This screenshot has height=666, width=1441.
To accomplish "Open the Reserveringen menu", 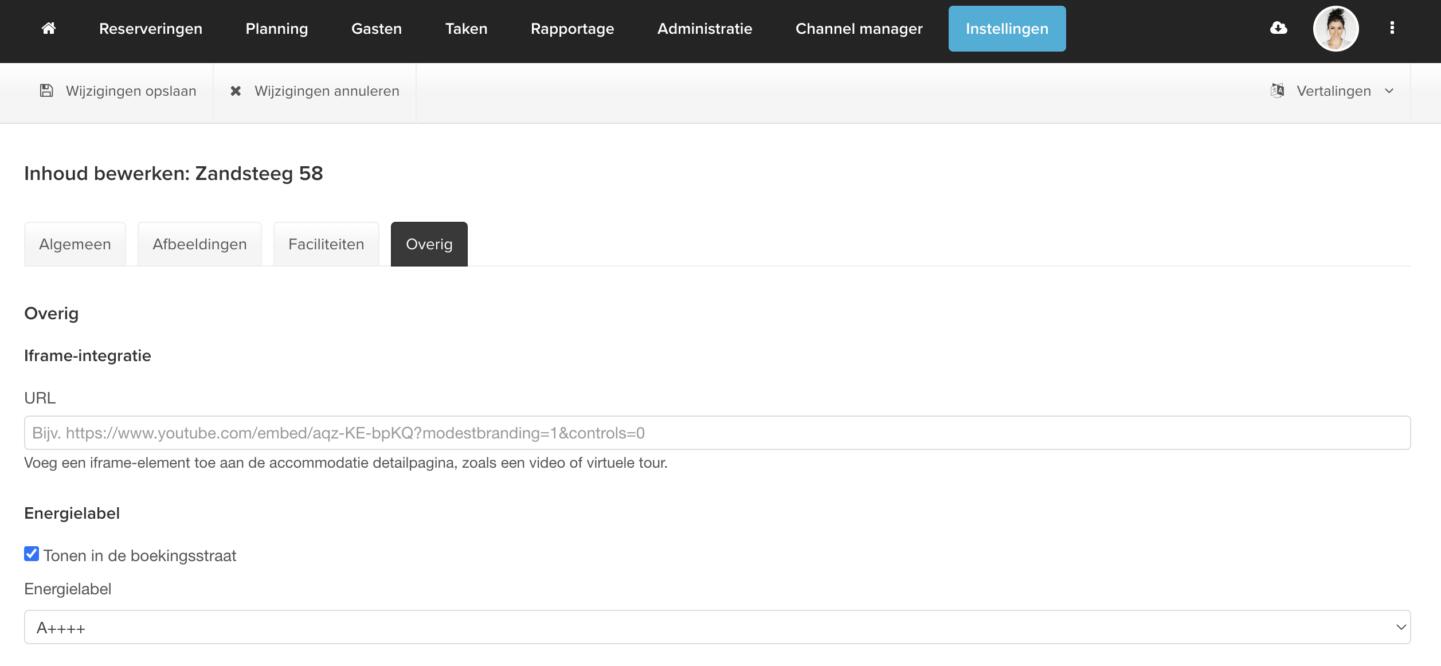I will tap(150, 28).
